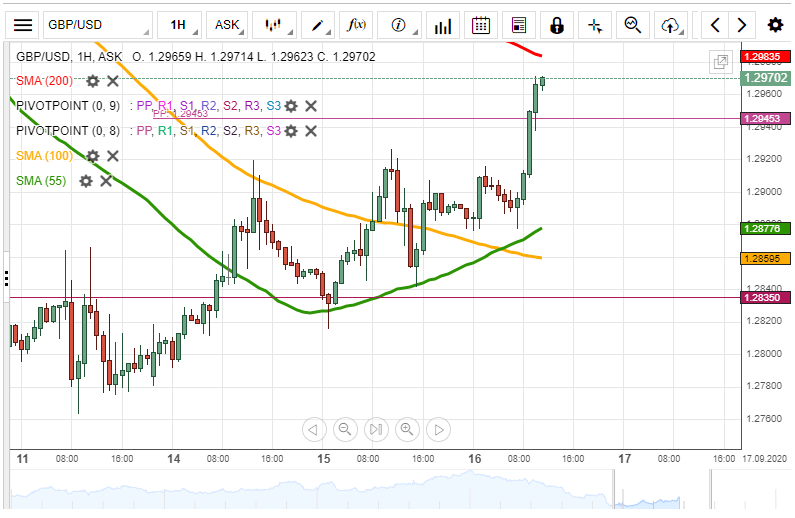
Task: Switch the ASK price side dropdown
Action: click(227, 25)
